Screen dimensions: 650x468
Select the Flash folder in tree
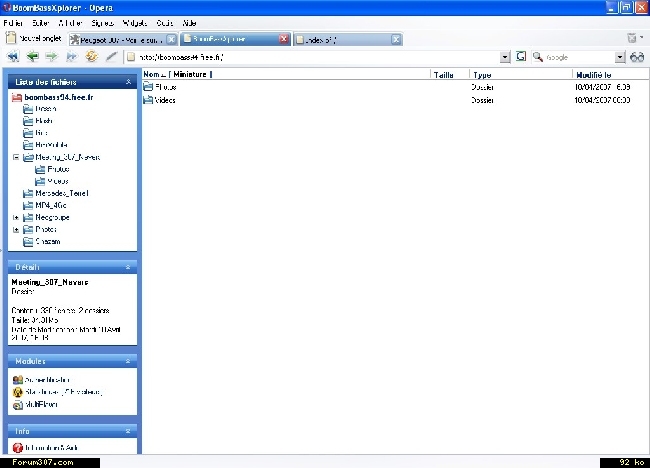[x=44, y=121]
